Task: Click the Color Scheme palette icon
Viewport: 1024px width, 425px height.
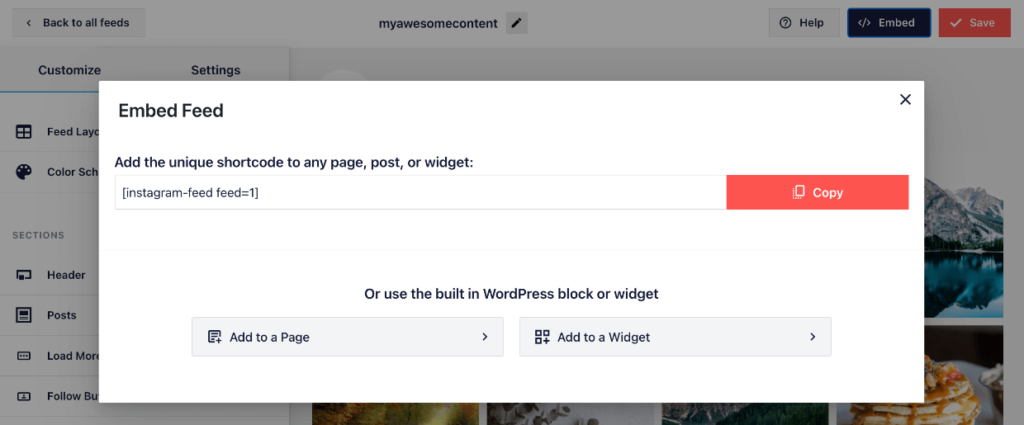Action: (24, 172)
